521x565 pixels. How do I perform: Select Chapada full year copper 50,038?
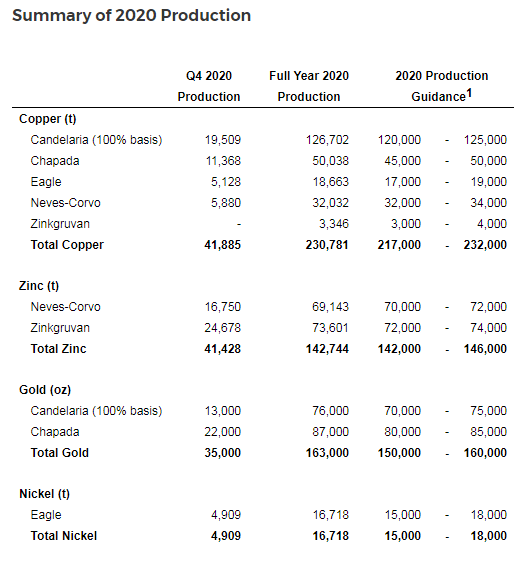[330, 161]
